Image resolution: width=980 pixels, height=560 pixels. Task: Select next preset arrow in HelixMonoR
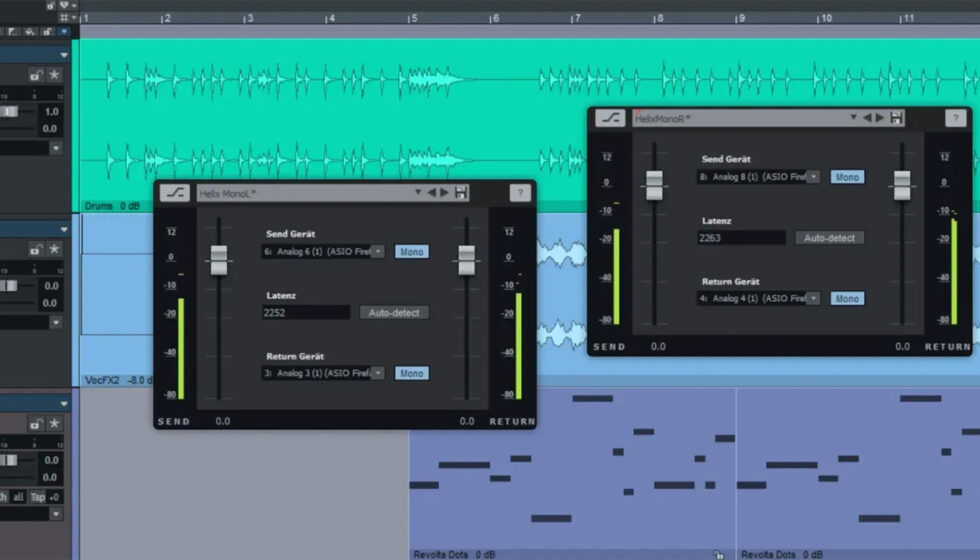[880, 118]
